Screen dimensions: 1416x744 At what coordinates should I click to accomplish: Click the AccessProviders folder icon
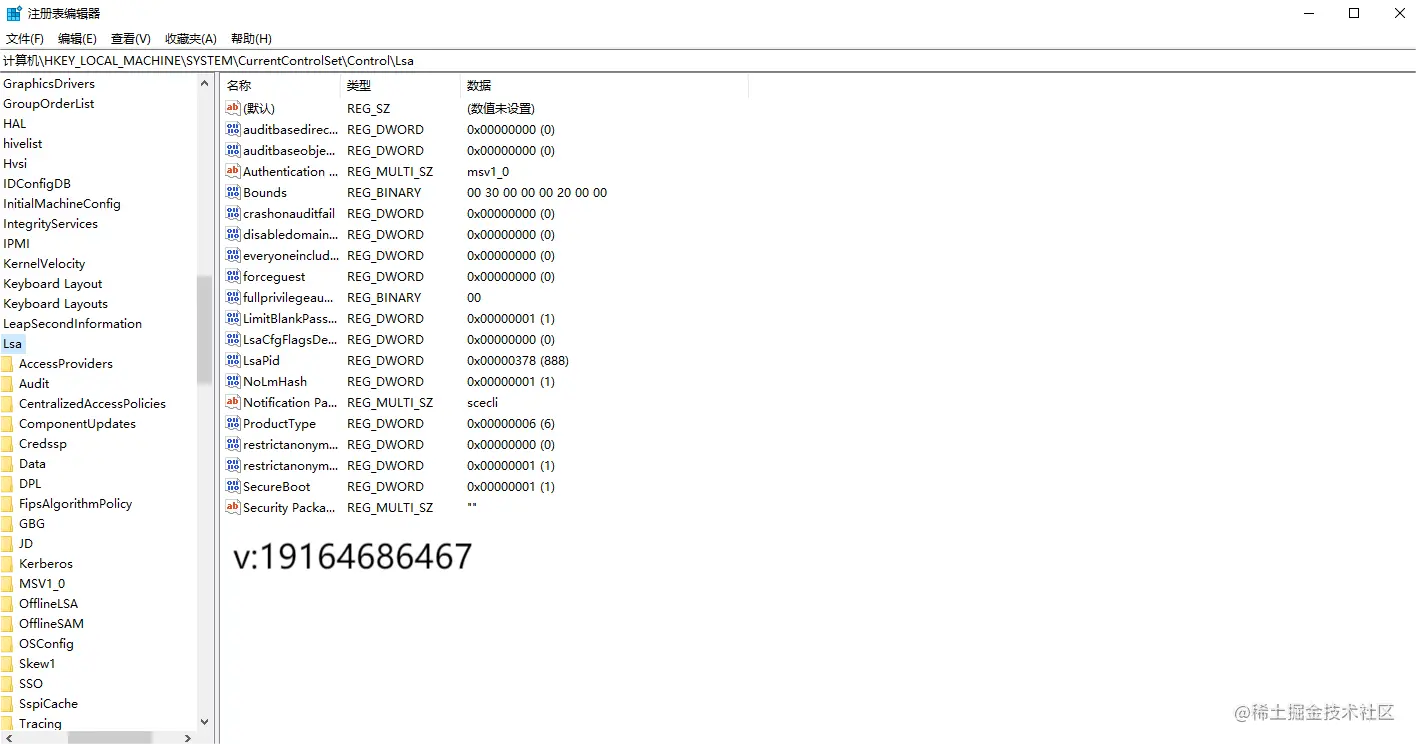(x=7, y=364)
